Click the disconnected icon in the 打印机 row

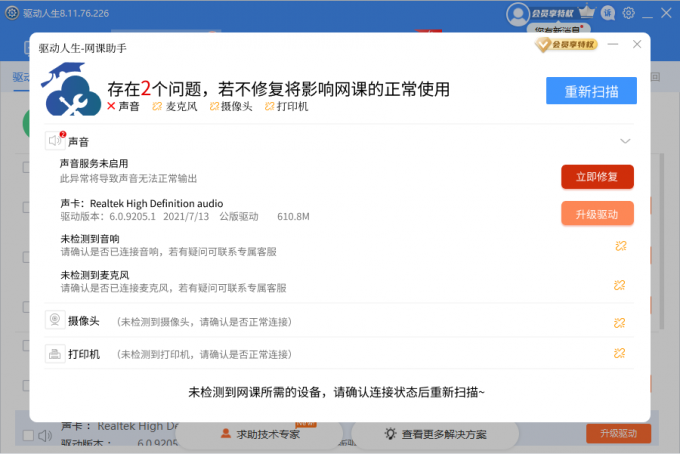point(620,353)
